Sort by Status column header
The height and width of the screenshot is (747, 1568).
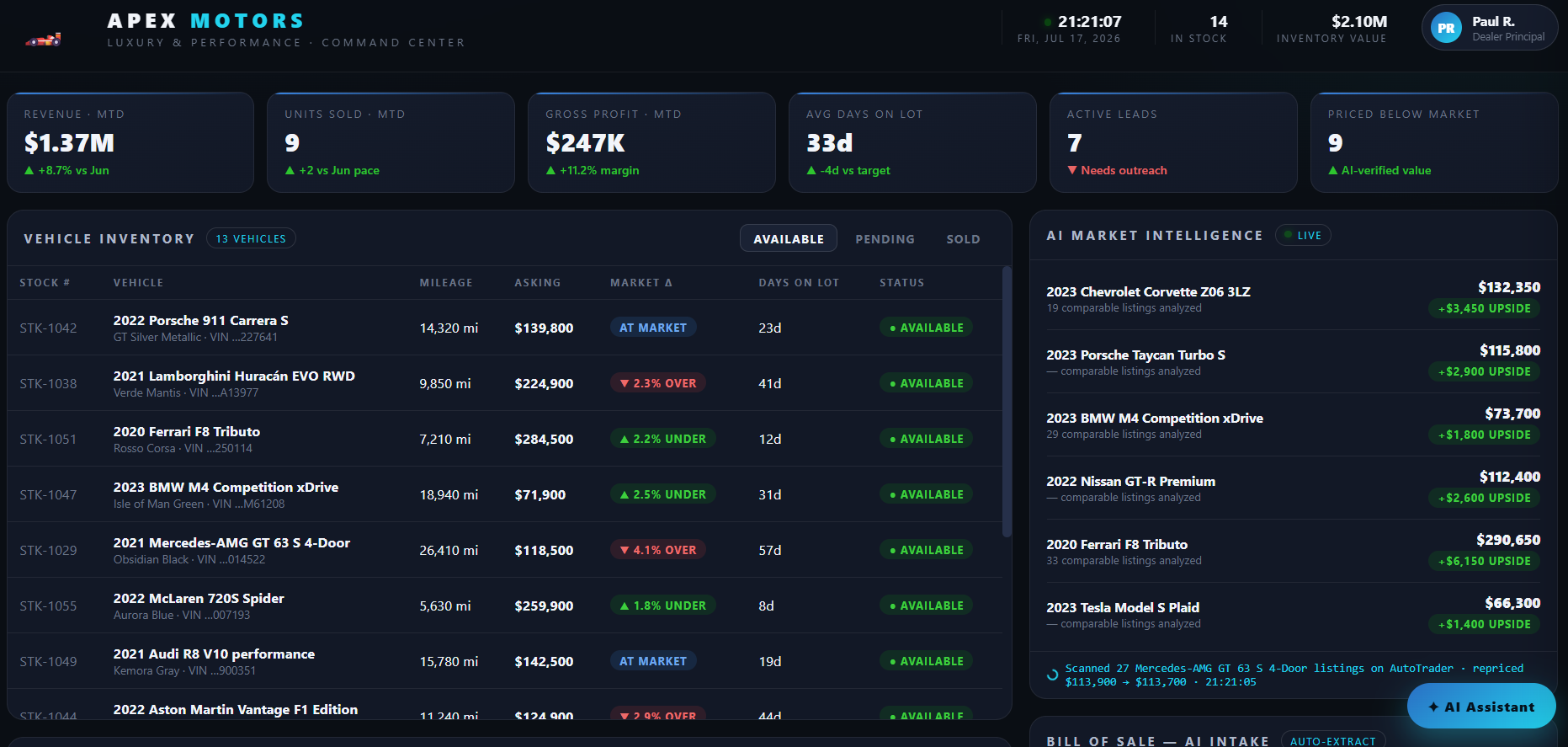pyautogui.click(x=901, y=283)
